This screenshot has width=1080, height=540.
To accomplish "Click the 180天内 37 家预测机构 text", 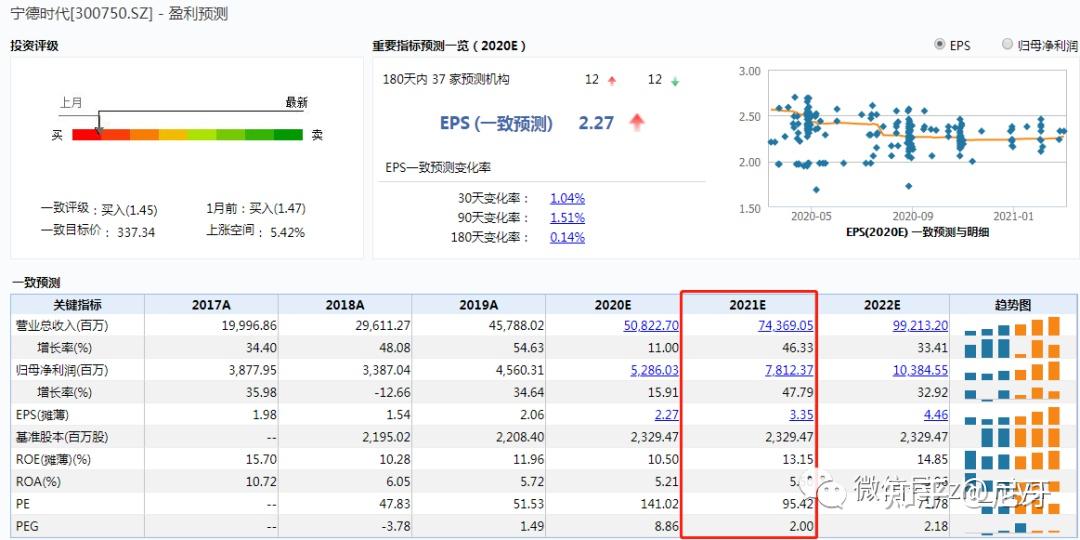I will pos(446,79).
